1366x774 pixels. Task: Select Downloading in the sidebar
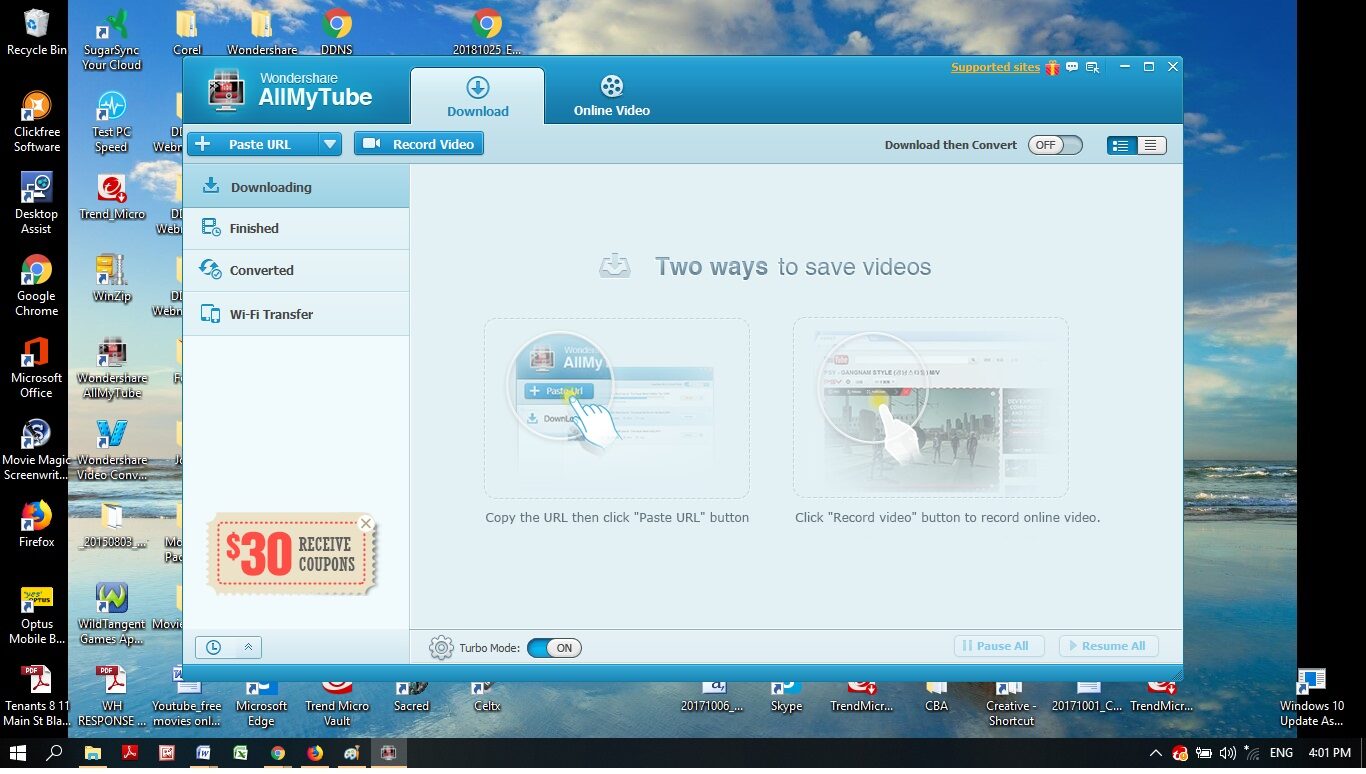click(296, 187)
